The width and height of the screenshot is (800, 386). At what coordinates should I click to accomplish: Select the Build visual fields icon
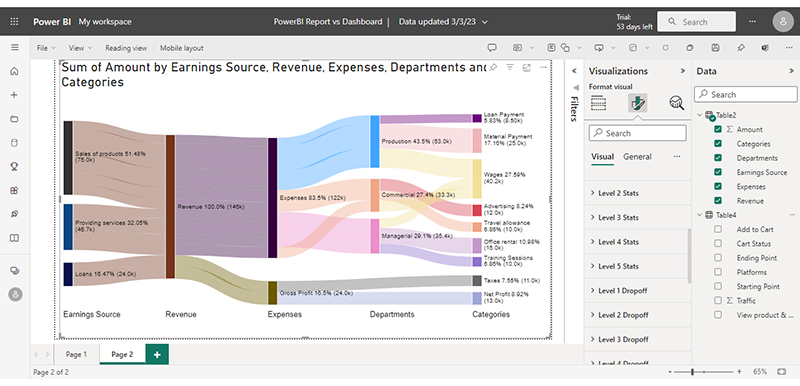pos(598,103)
